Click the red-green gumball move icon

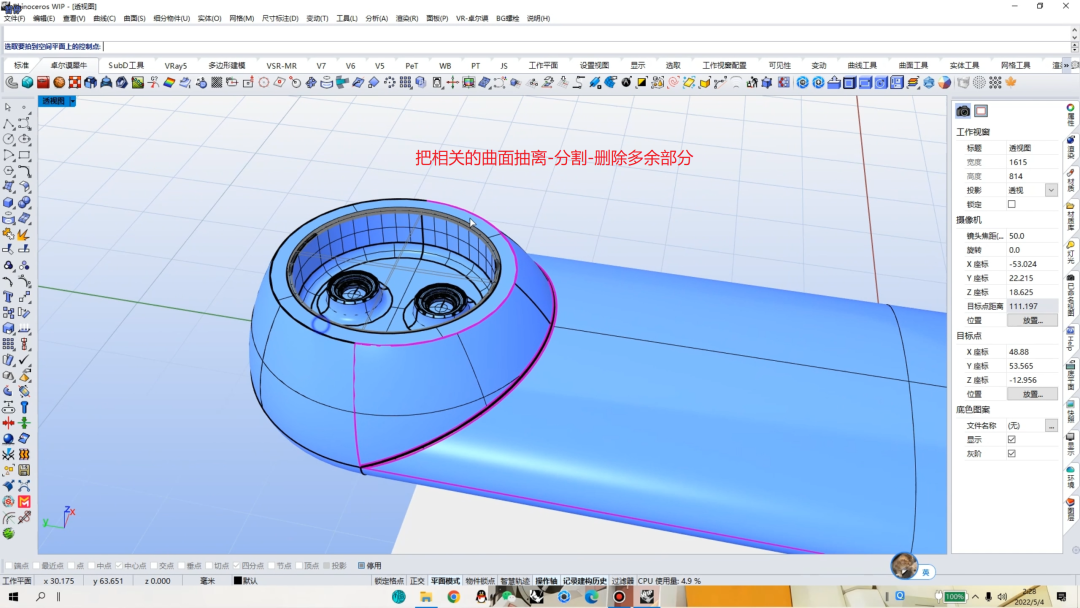453,83
